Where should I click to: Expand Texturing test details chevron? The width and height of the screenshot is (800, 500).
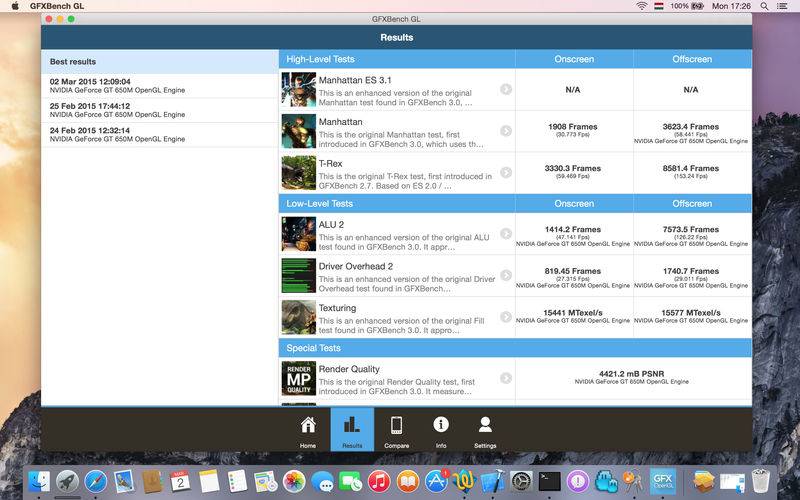(x=506, y=317)
